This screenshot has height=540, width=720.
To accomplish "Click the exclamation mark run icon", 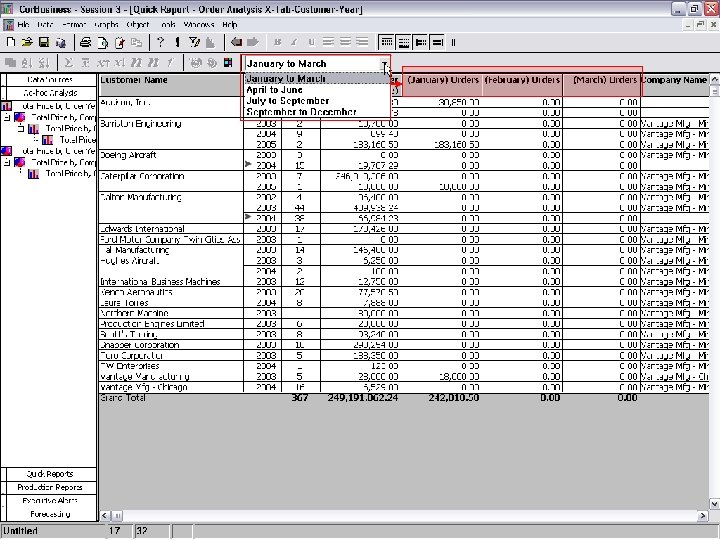I will [177, 43].
